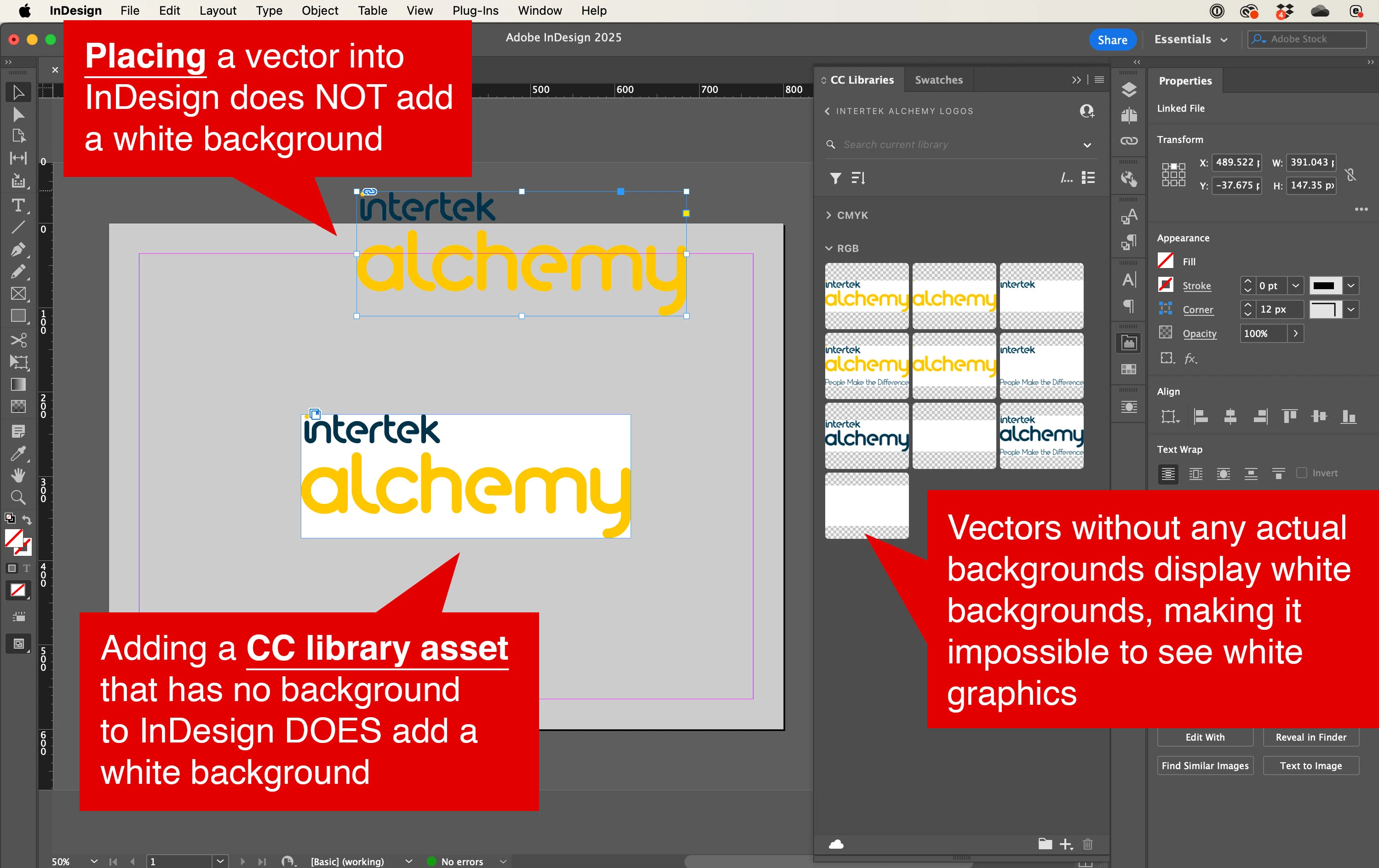Screen dimensions: 1379x868
Task: Open Layers panel icon in dock
Action: (x=1129, y=90)
